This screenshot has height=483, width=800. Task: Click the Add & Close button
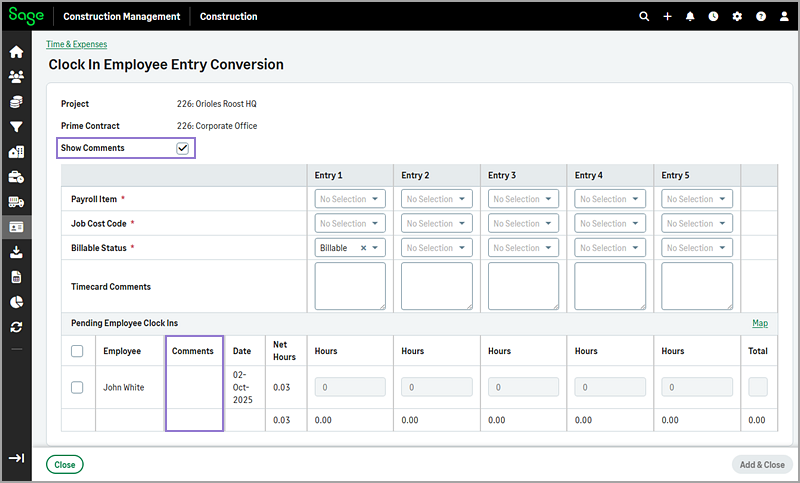tap(762, 465)
